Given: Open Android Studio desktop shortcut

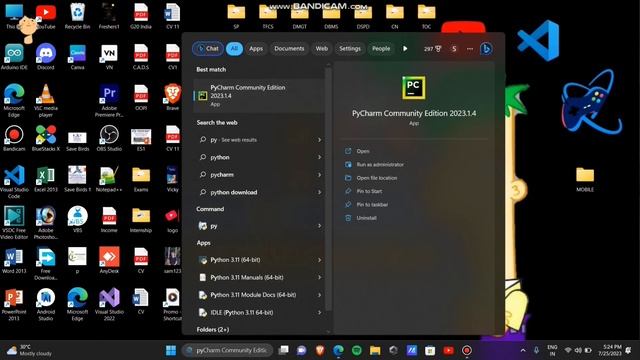Looking at the screenshot, I should pos(46,304).
